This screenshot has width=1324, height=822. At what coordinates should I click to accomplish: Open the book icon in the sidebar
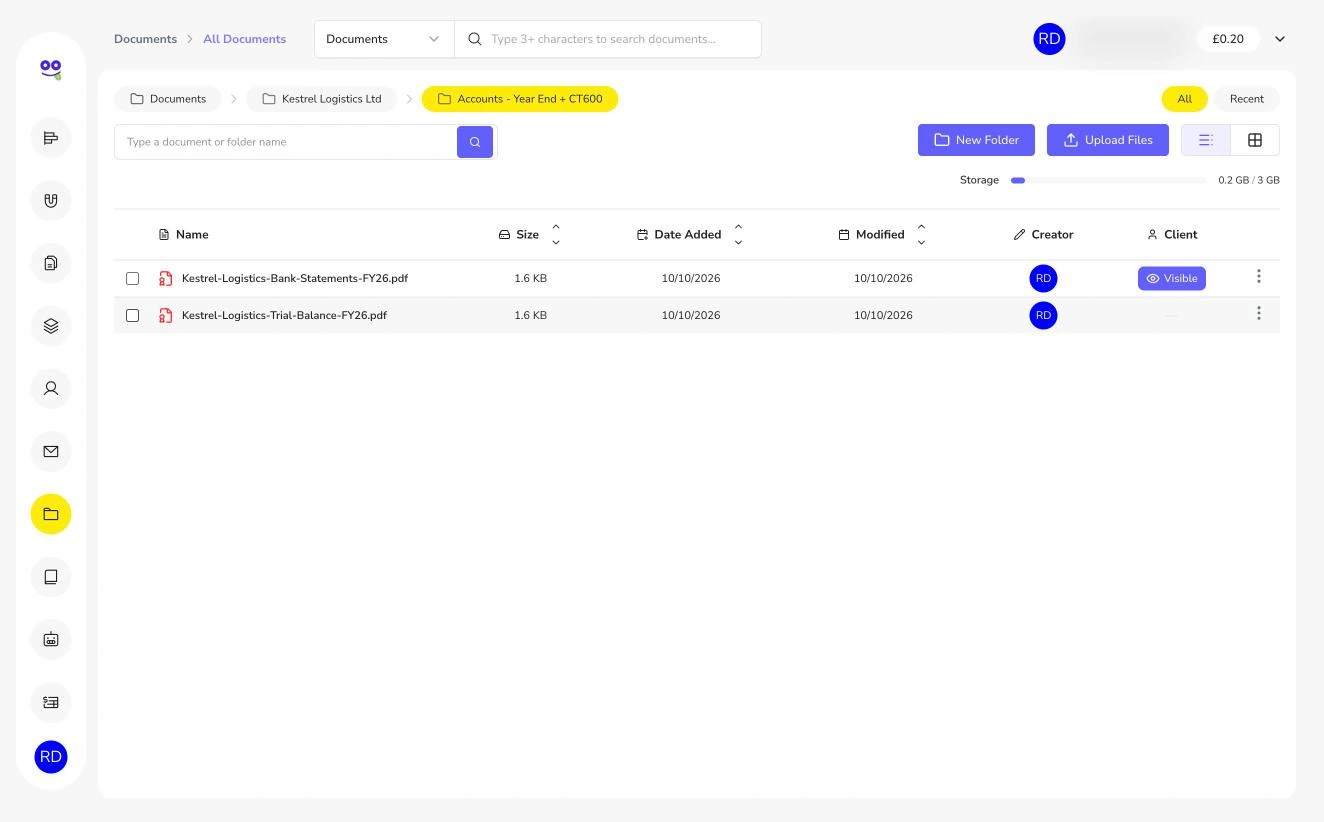pyautogui.click(x=51, y=577)
